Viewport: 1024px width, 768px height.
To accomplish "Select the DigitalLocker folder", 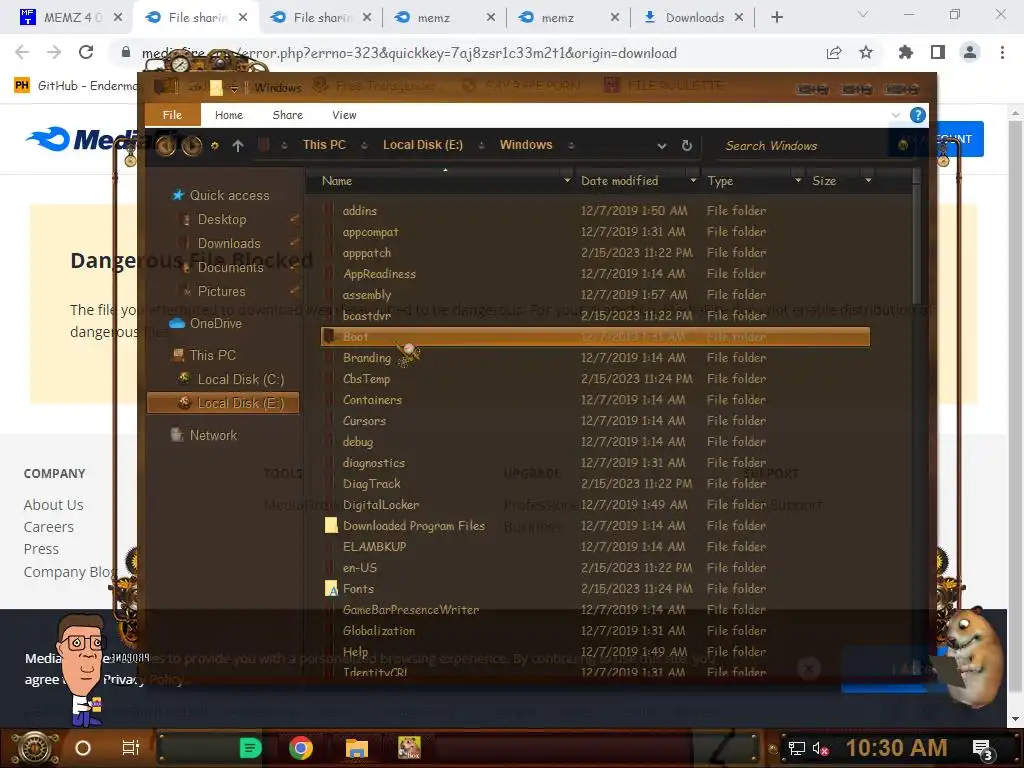I will coord(381,505).
